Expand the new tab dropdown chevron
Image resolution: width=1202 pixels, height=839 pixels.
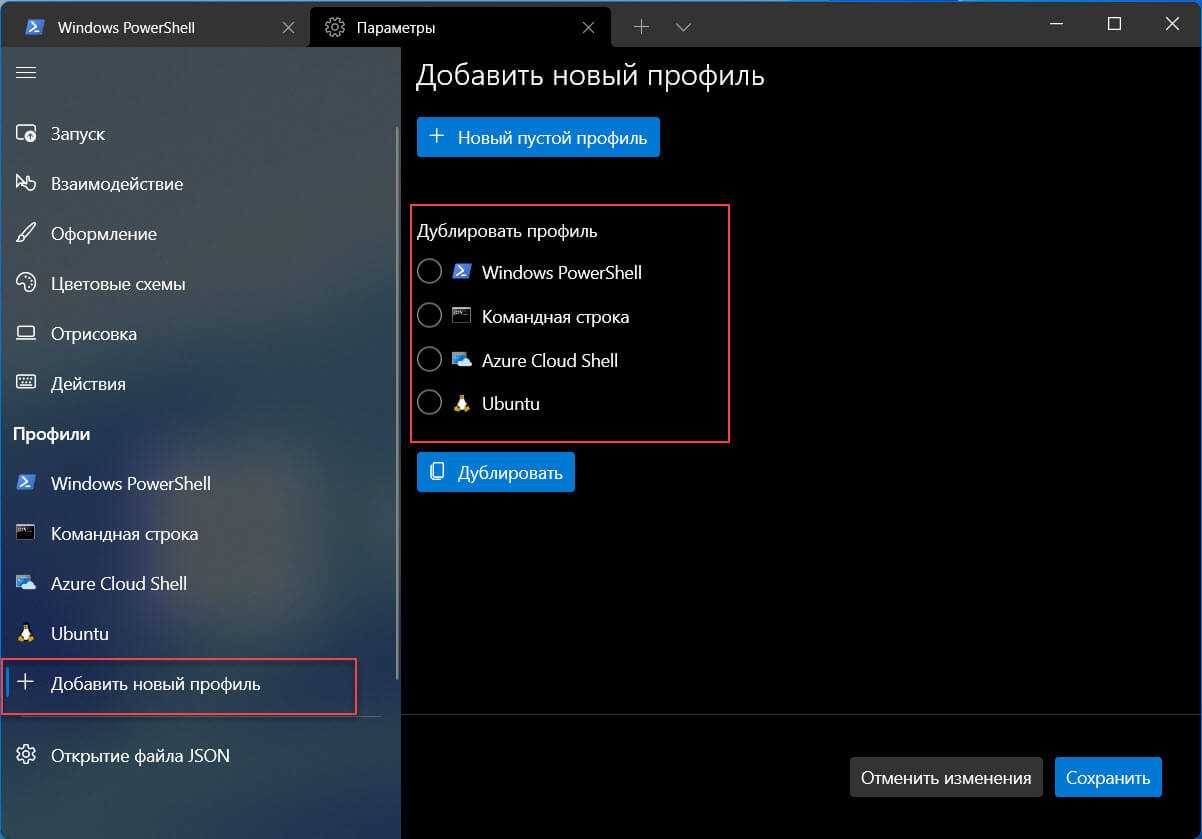click(x=684, y=27)
